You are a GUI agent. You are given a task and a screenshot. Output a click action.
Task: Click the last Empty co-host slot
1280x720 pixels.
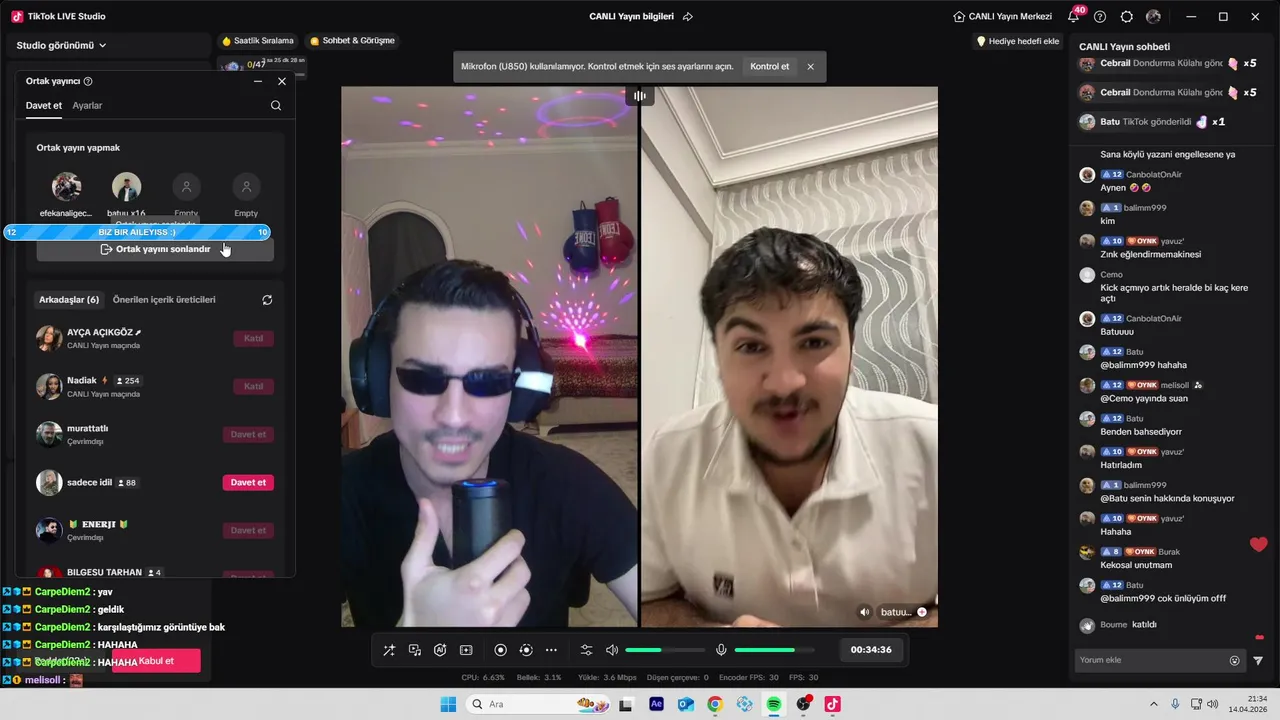pyautogui.click(x=246, y=186)
